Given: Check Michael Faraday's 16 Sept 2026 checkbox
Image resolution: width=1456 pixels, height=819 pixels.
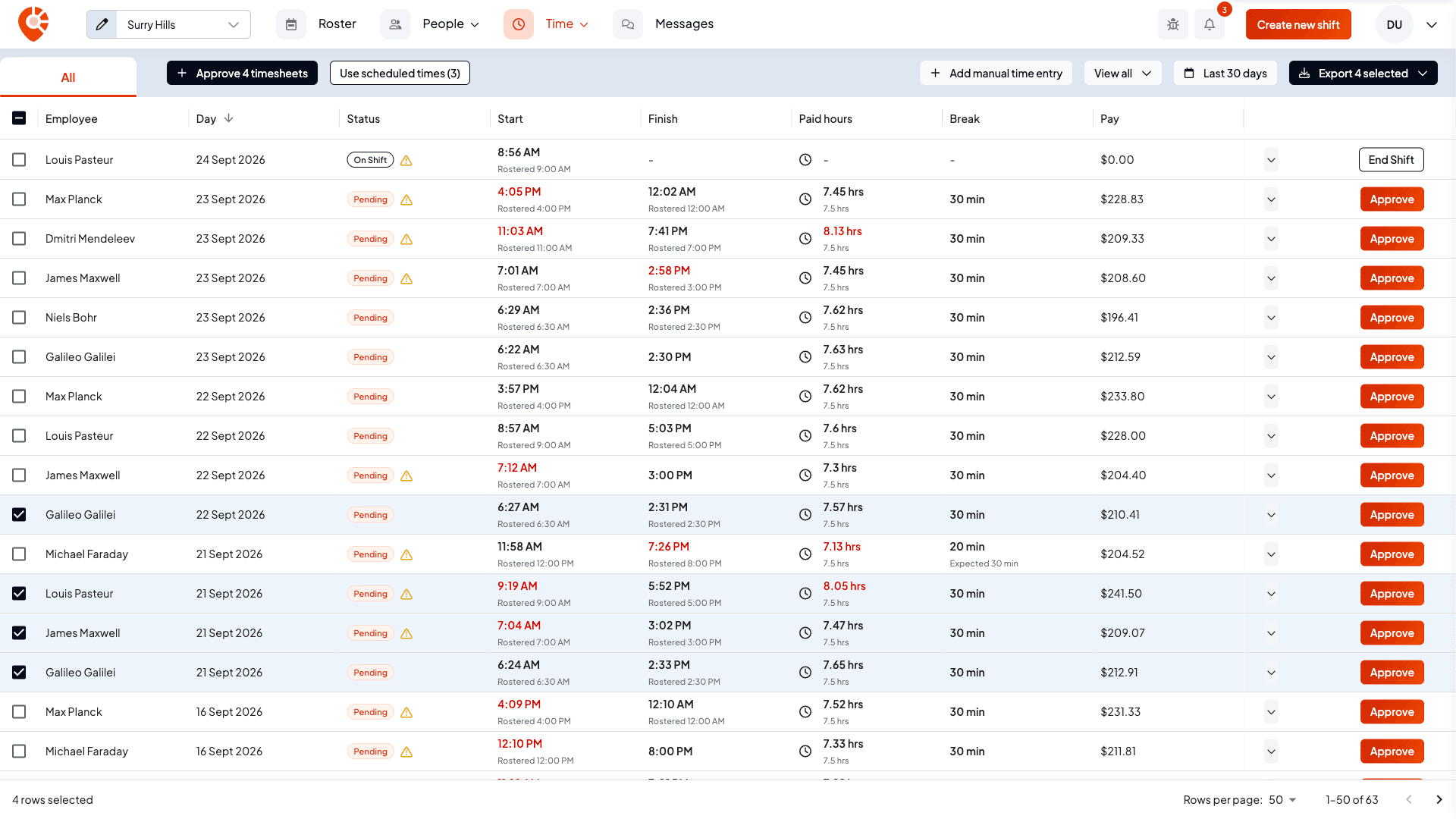Looking at the screenshot, I should click(19, 752).
